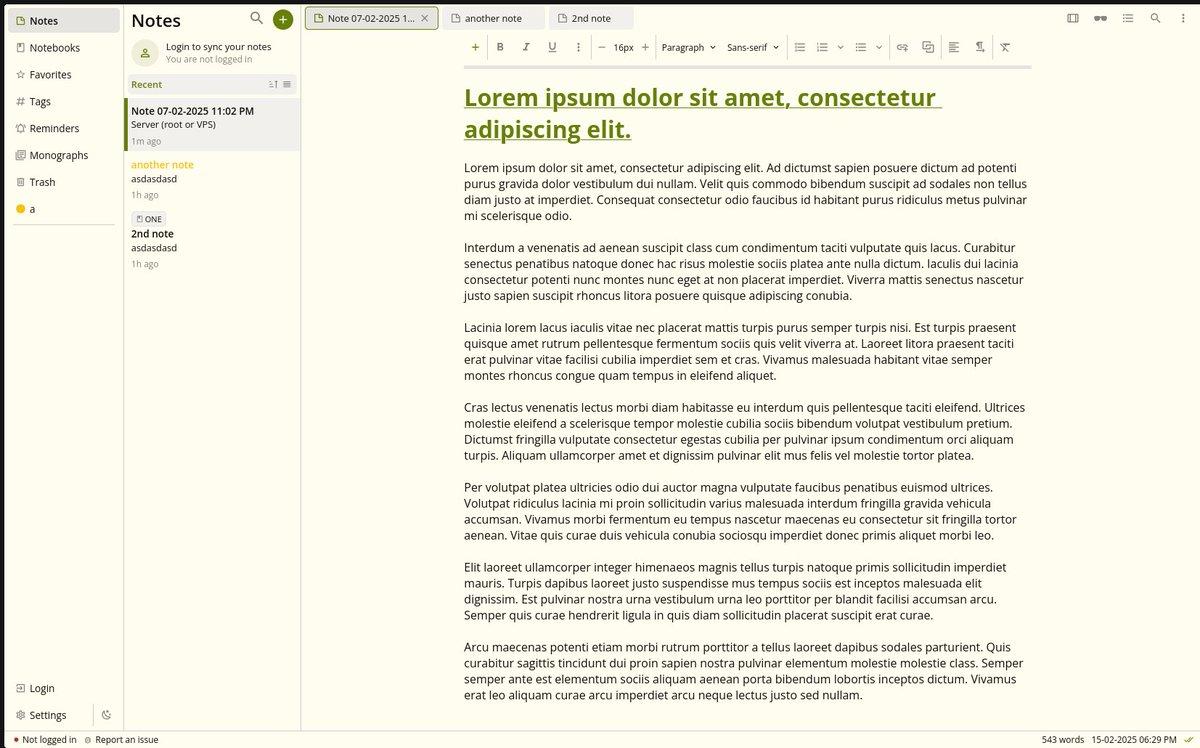Decrease the font size with minus button

[602, 47]
